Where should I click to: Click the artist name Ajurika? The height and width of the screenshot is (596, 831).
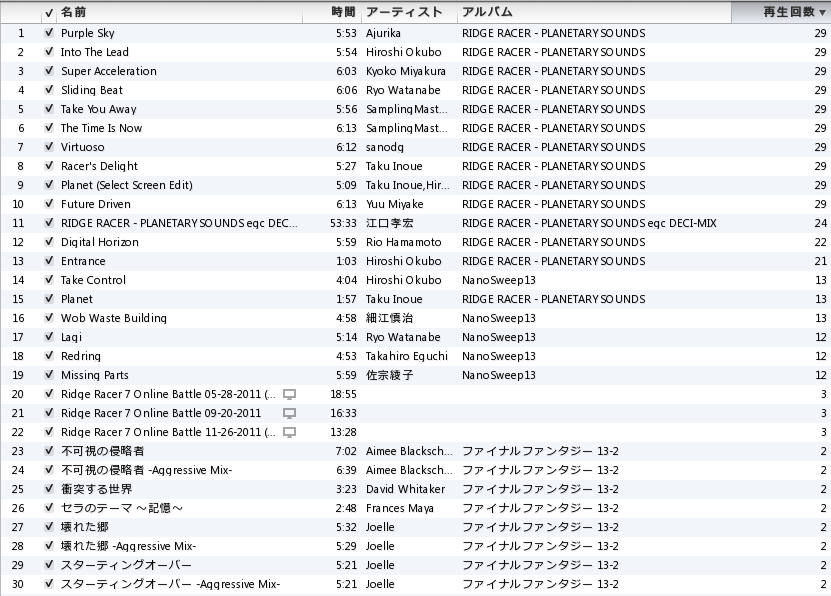point(383,33)
